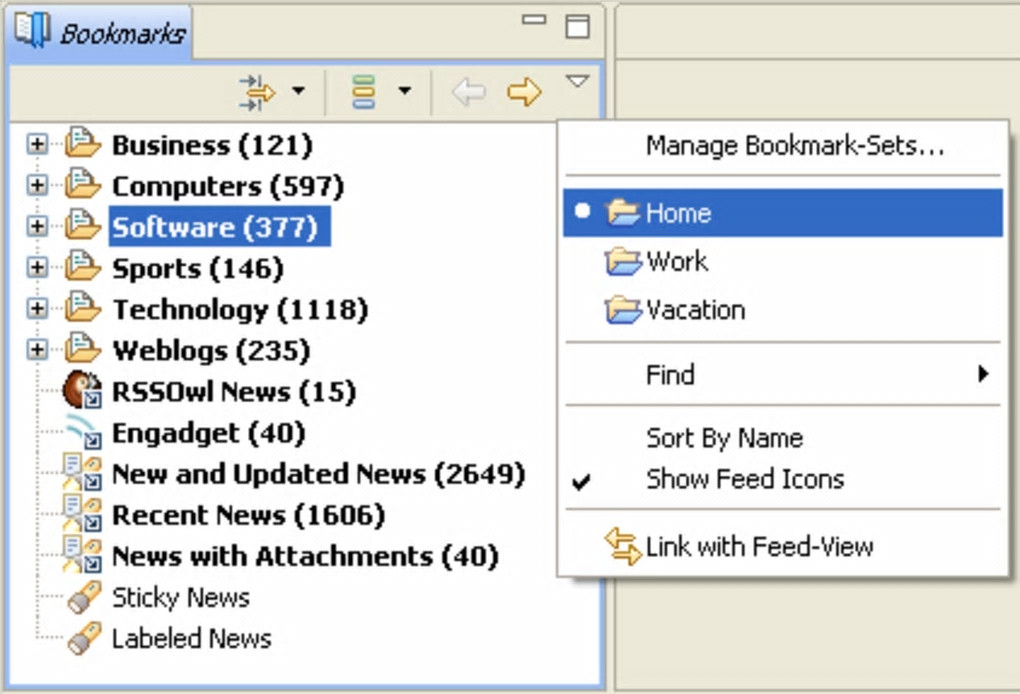
Task: Select New and Updated News saved search
Action: click(x=318, y=474)
